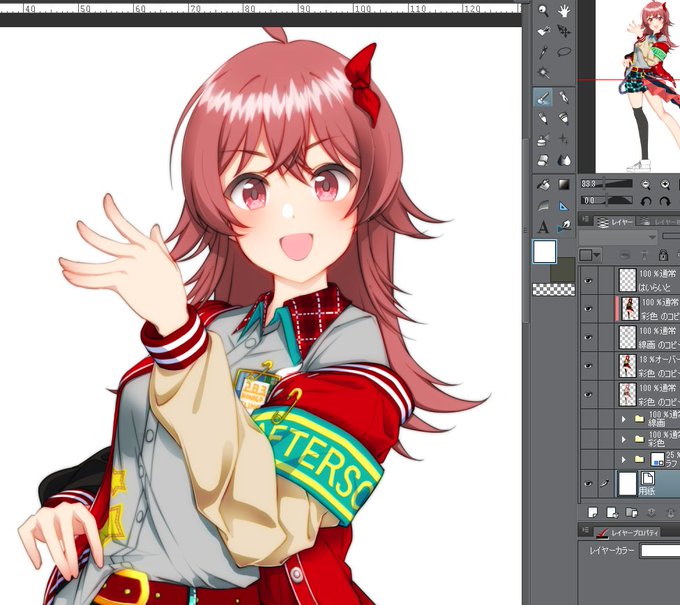
Task: Rotate the canvas right in navigator
Action: click(665, 201)
